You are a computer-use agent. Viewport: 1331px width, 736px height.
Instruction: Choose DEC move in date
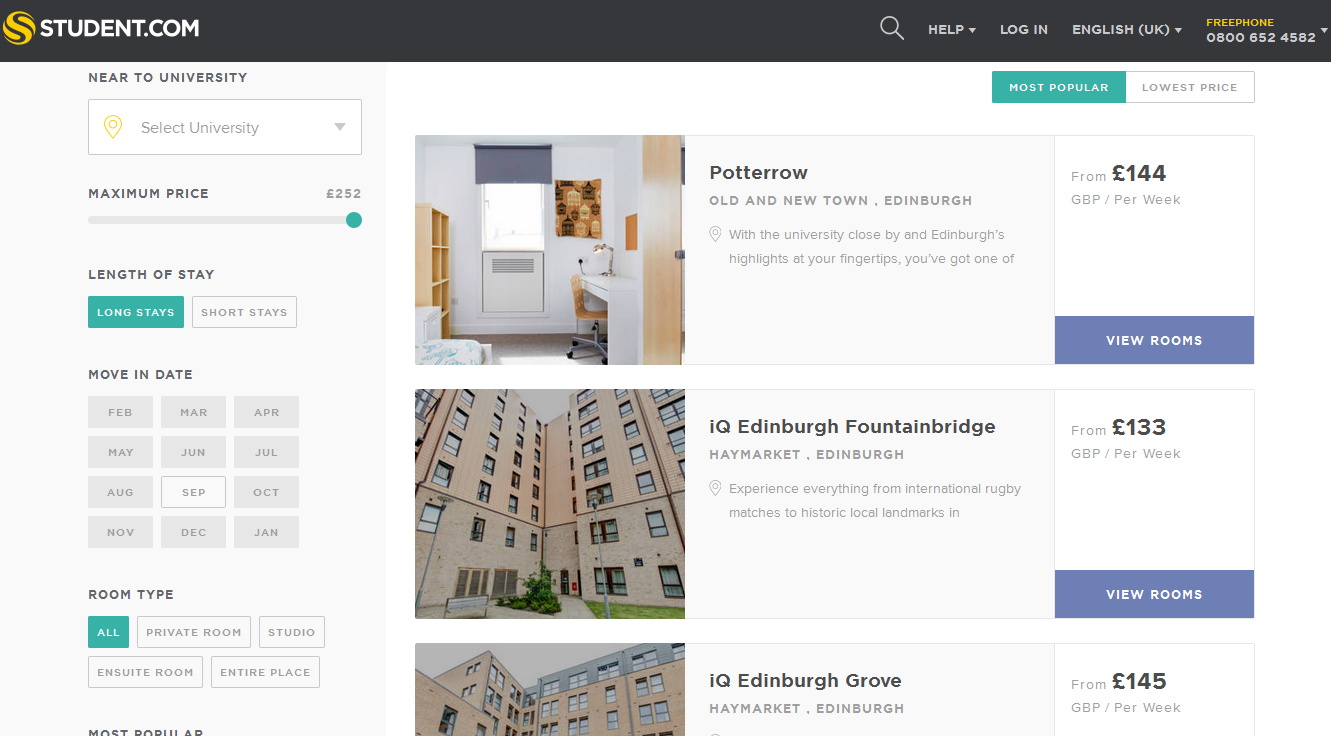[x=193, y=532]
